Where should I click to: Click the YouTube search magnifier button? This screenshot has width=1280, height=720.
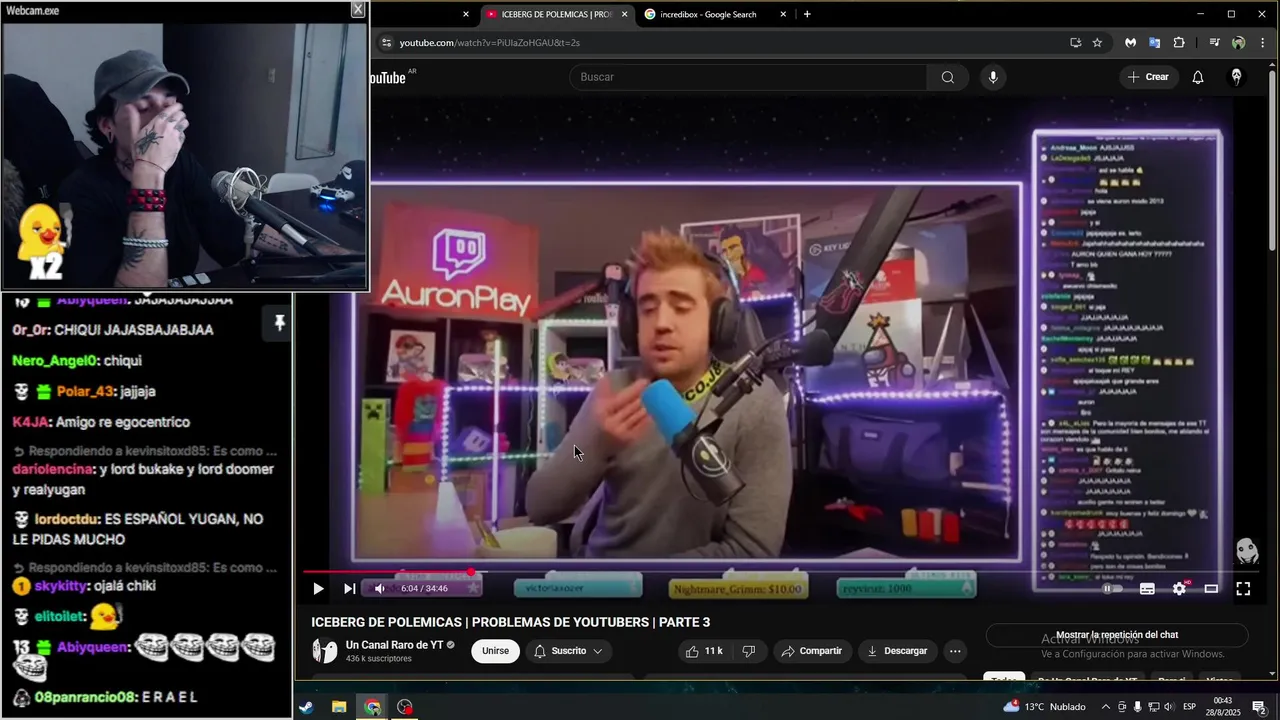coord(947,77)
